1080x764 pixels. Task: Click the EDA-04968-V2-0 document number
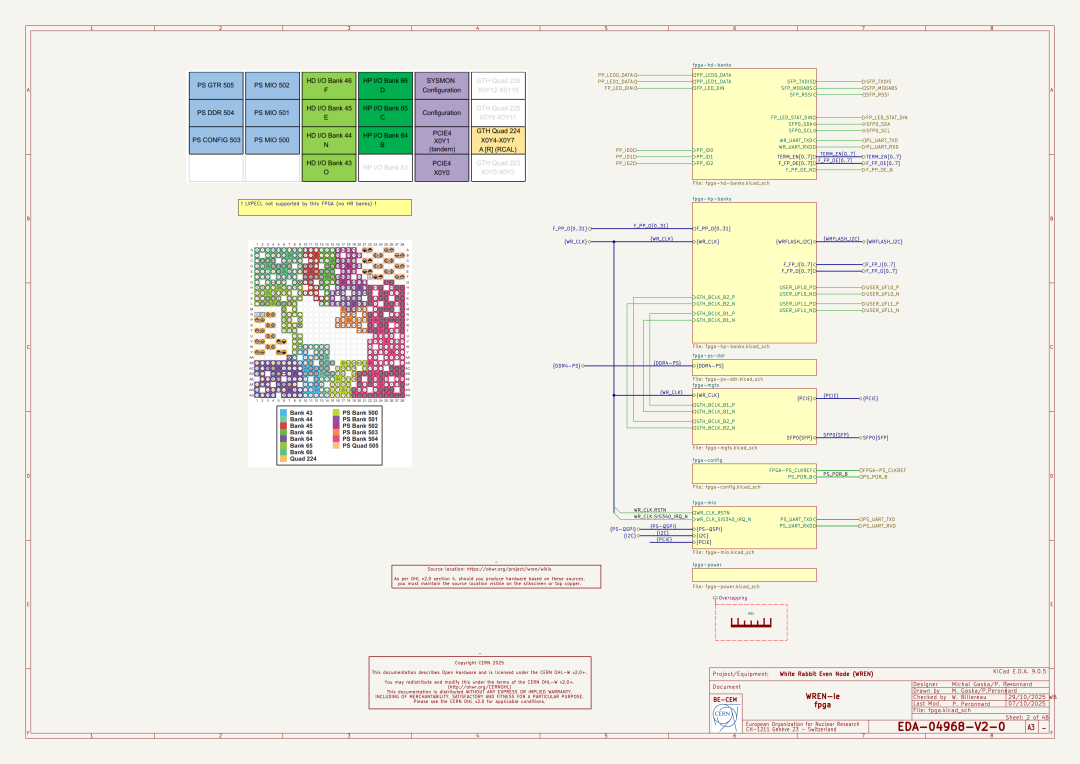coord(951,727)
